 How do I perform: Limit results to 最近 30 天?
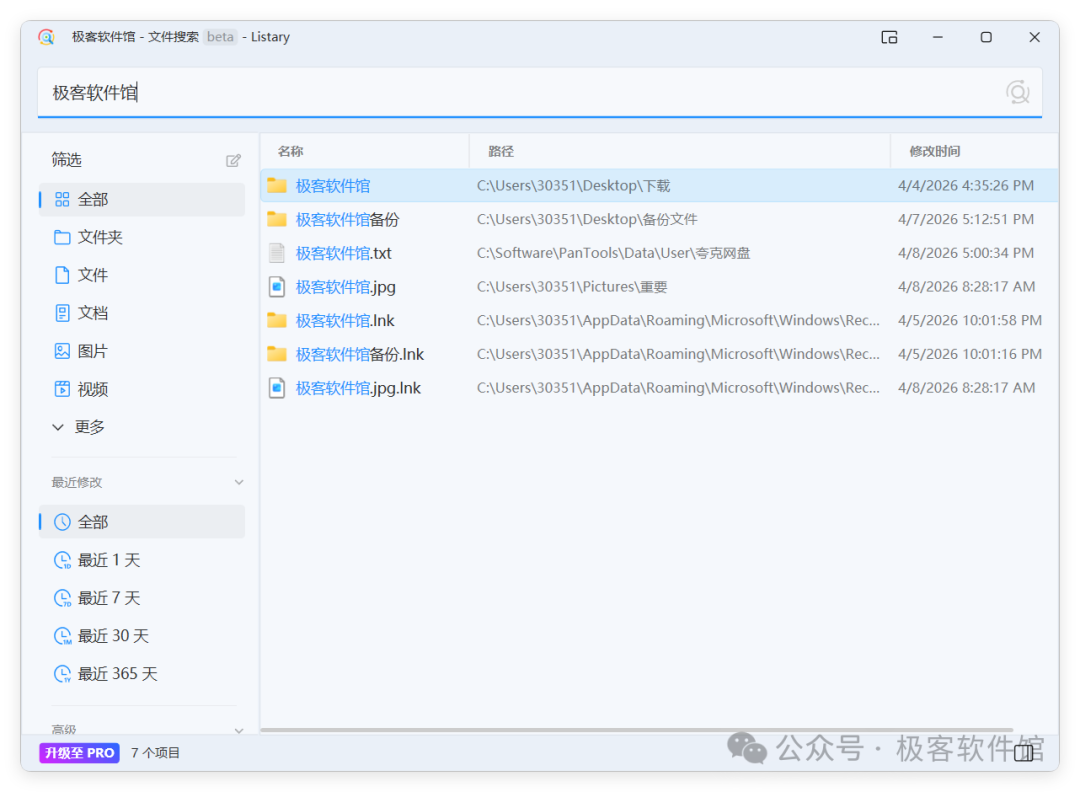coord(142,636)
